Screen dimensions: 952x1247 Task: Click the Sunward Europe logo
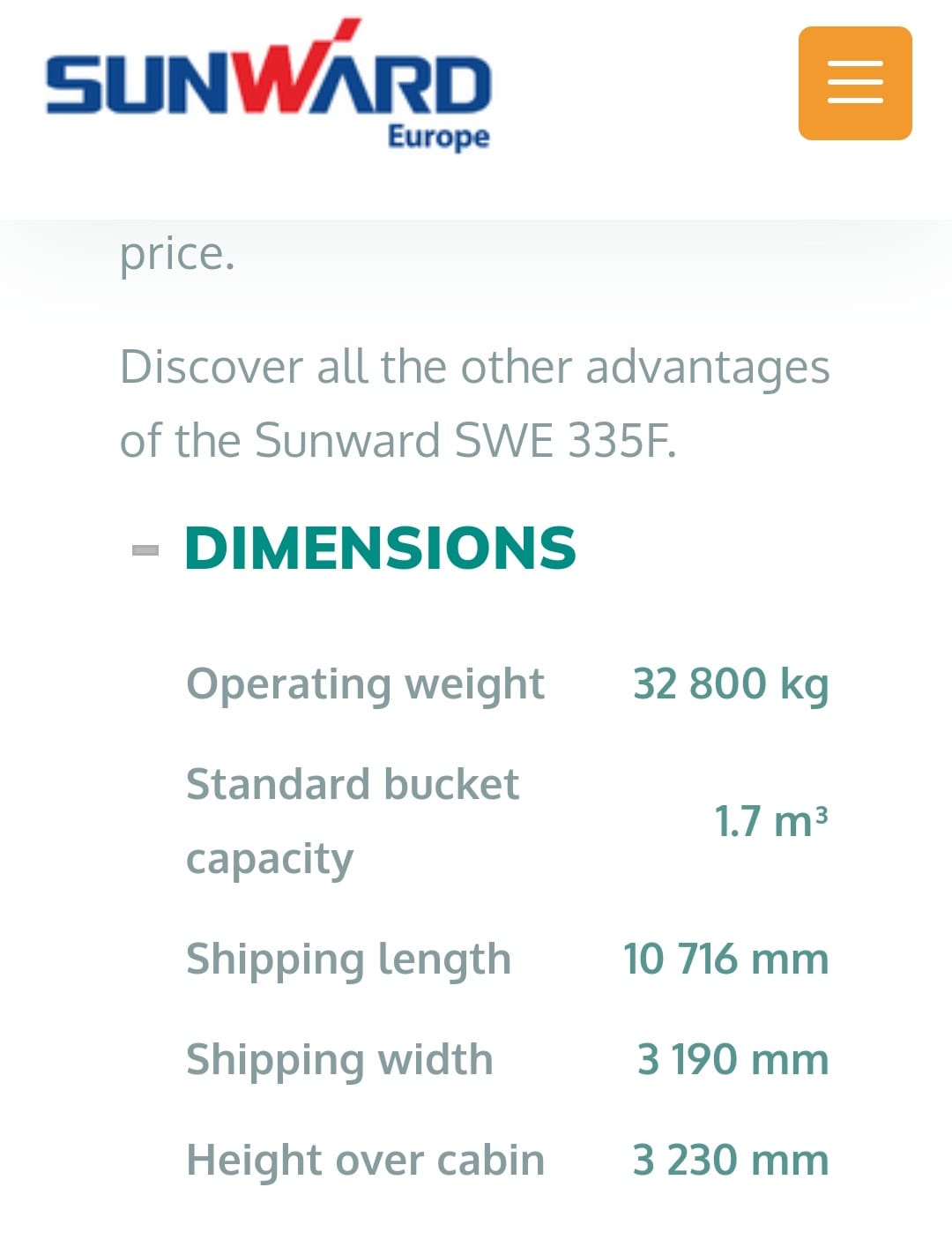pyautogui.click(x=268, y=85)
